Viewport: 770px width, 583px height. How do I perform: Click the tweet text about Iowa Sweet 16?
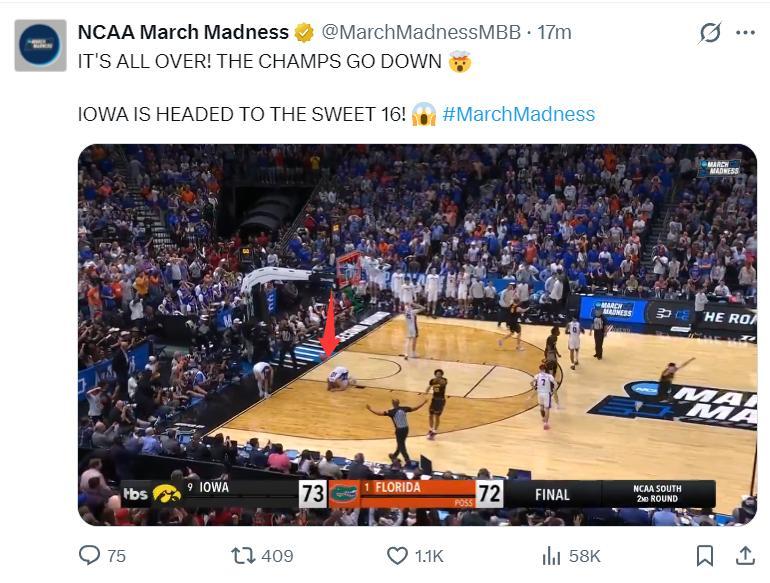242,114
